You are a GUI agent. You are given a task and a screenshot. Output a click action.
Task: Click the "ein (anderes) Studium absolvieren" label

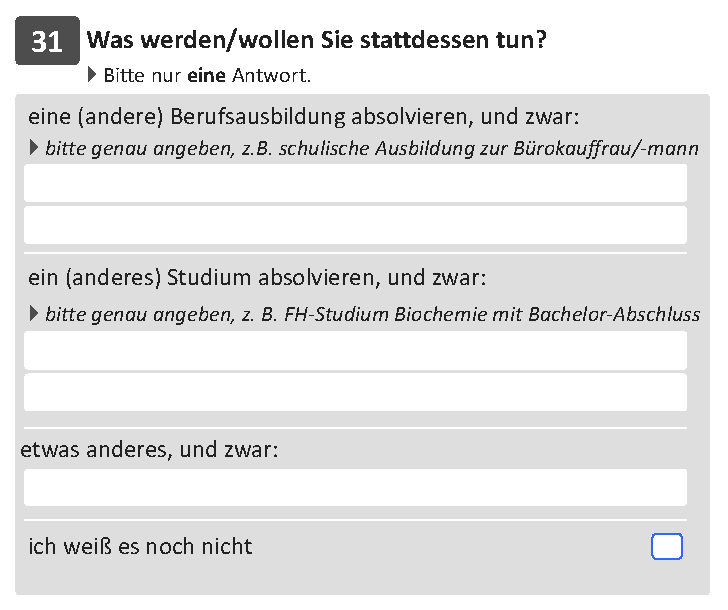(x=257, y=278)
